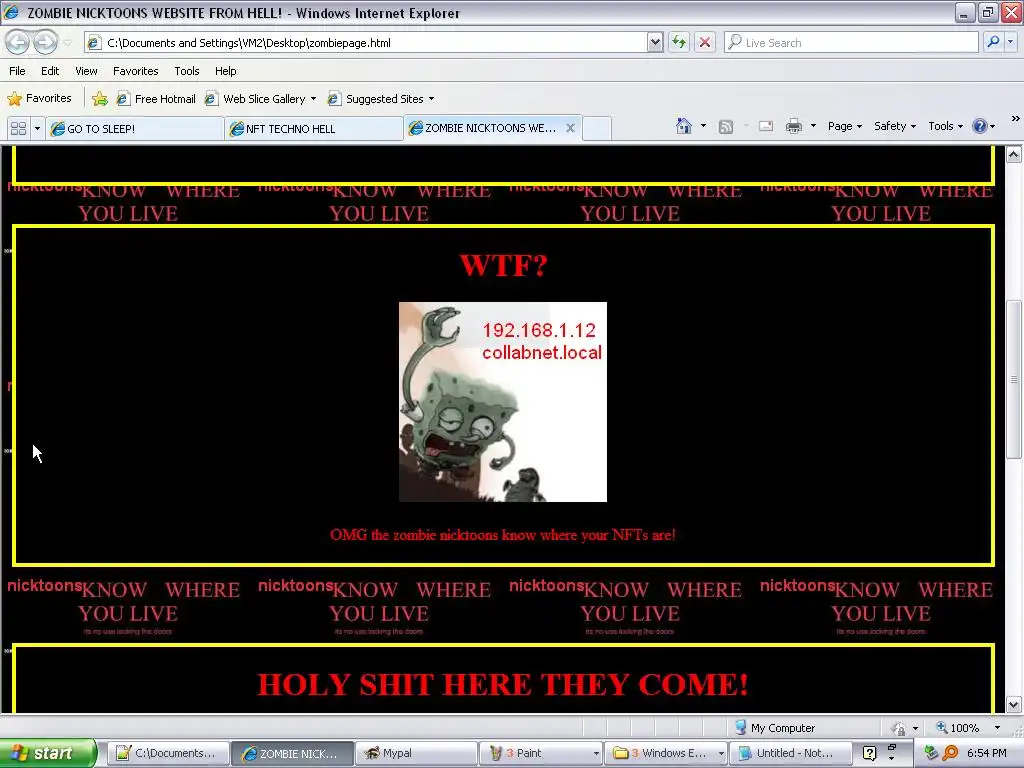Refresh the page with the green arrows icon
Image resolution: width=1024 pixels, height=768 pixels.
[679, 42]
